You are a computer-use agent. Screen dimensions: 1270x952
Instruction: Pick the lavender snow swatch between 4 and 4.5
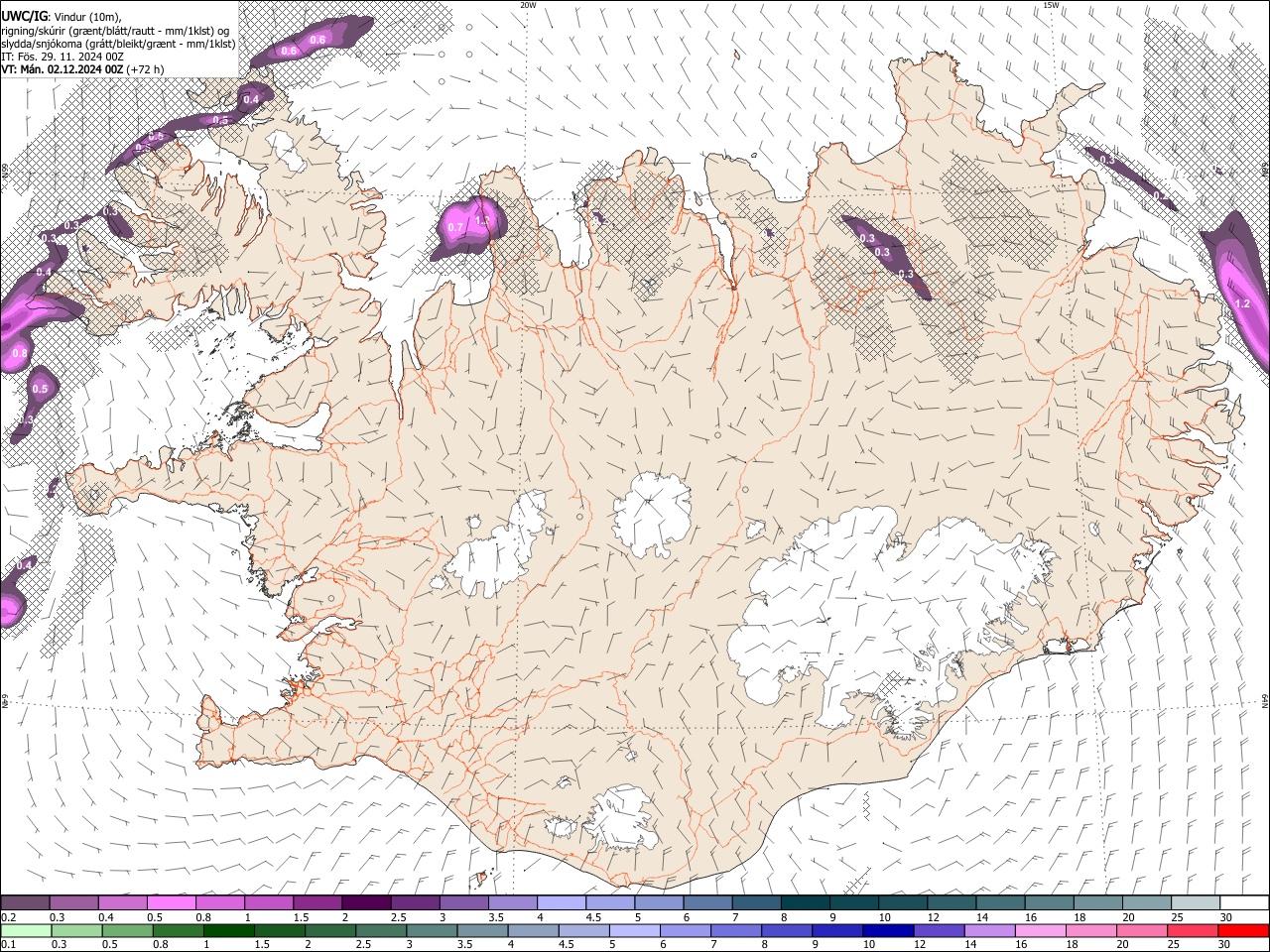click(561, 903)
